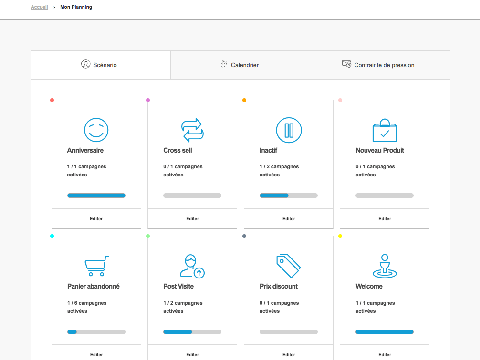Click the Prix discount price tag icon

point(289,266)
